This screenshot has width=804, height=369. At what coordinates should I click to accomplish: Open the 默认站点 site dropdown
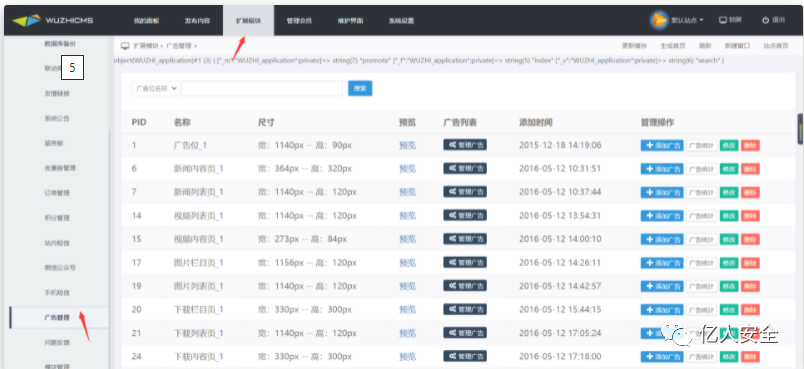click(x=687, y=20)
